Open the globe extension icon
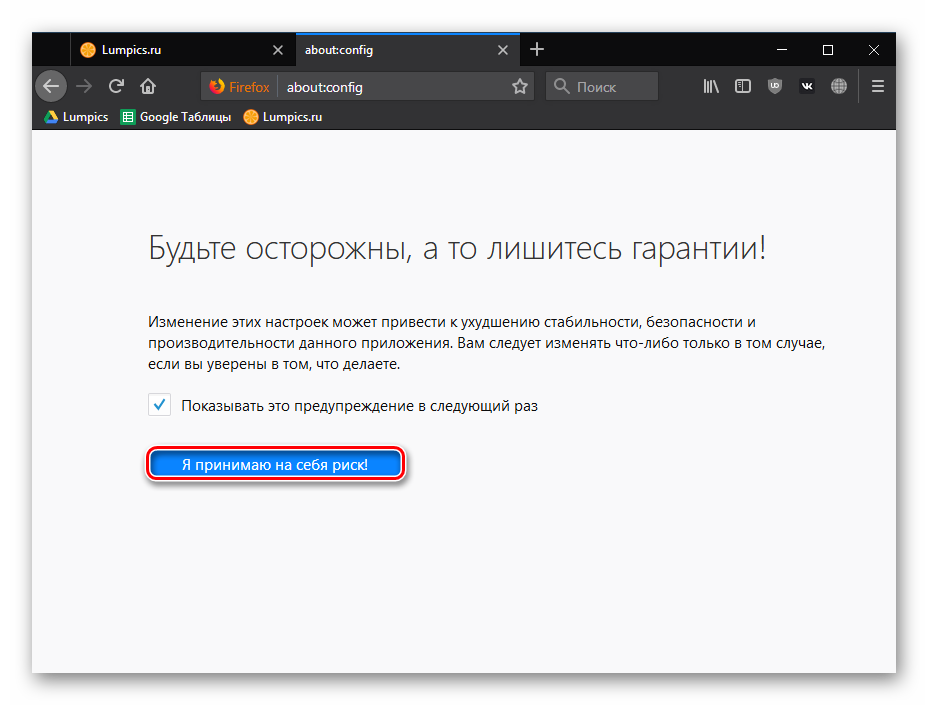The height and width of the screenshot is (705, 928). click(839, 86)
